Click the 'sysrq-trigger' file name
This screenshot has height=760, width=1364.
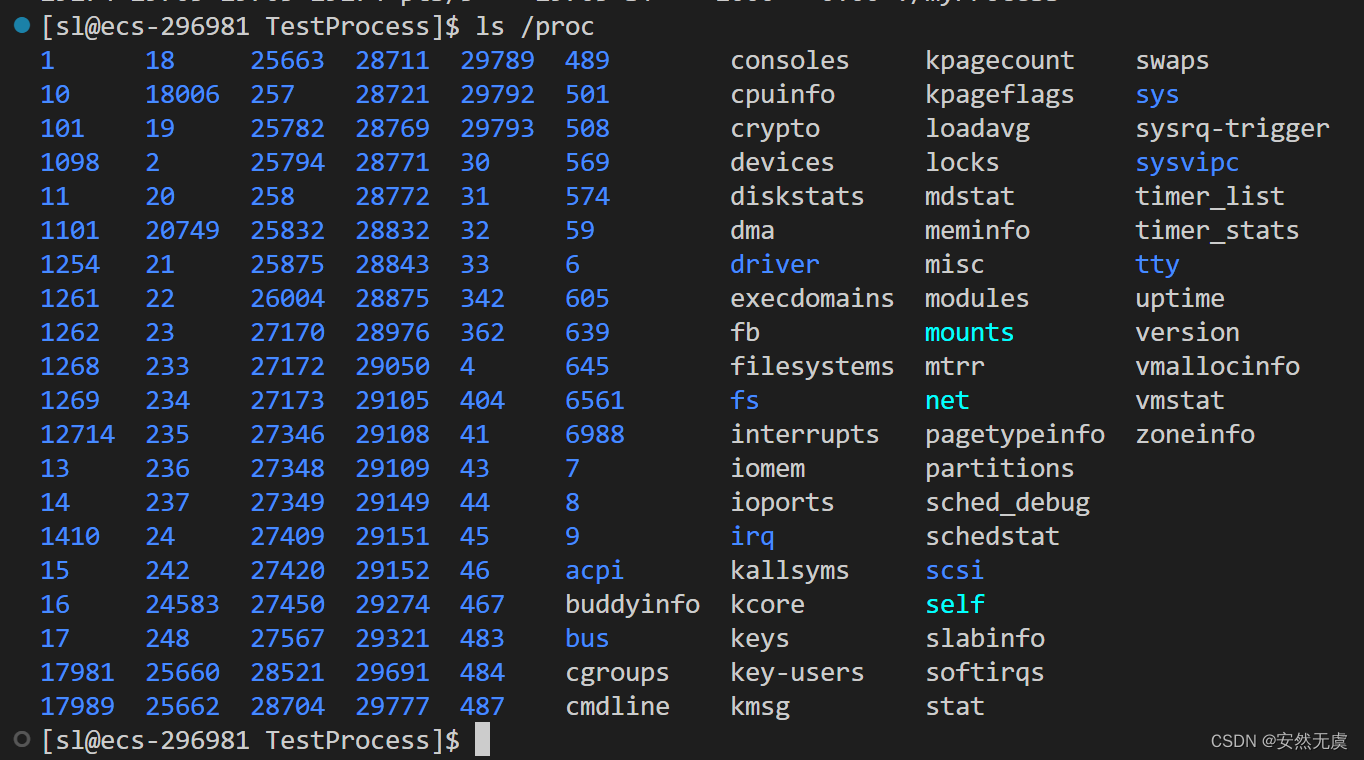click(x=1233, y=128)
